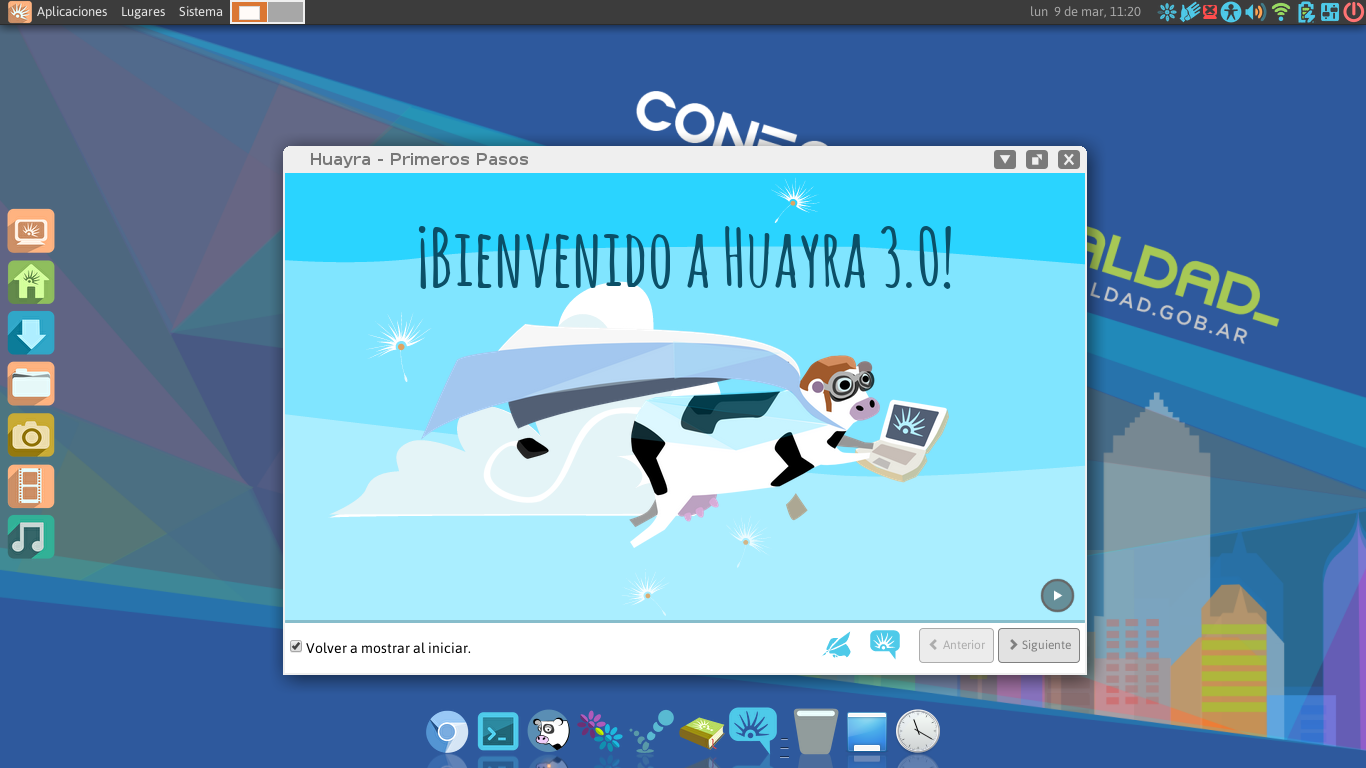The height and width of the screenshot is (768, 1366).
Task: Close the Primeros Pasos window
Action: (1069, 159)
